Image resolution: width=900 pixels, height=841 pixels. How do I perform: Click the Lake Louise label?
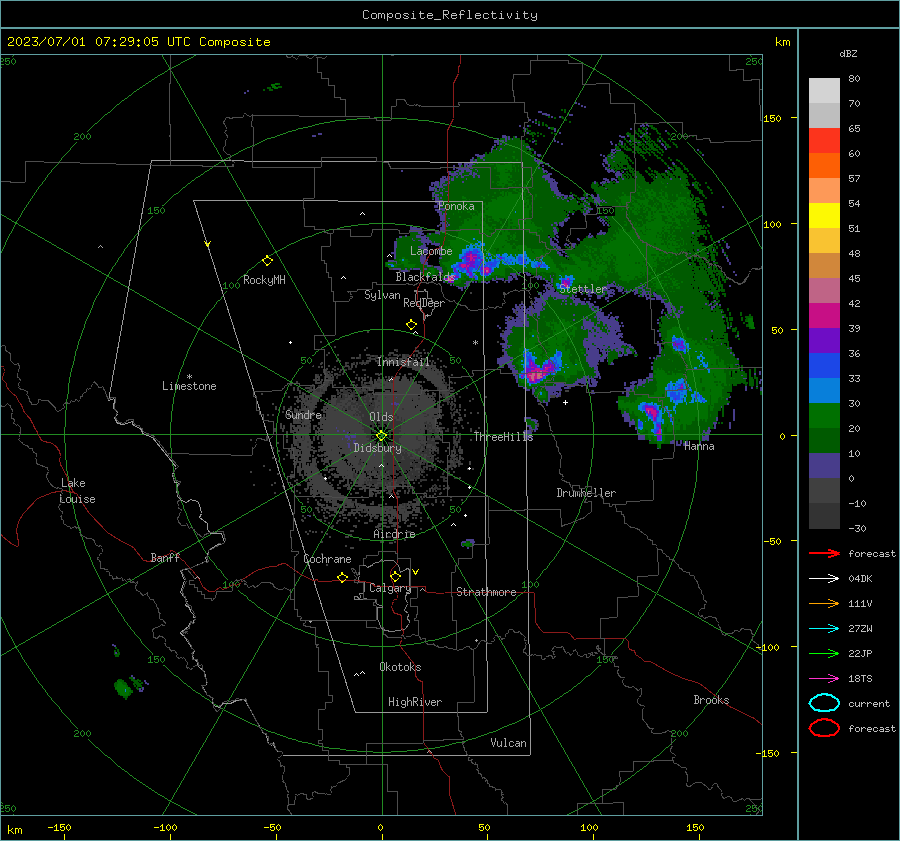pyautogui.click(x=77, y=491)
